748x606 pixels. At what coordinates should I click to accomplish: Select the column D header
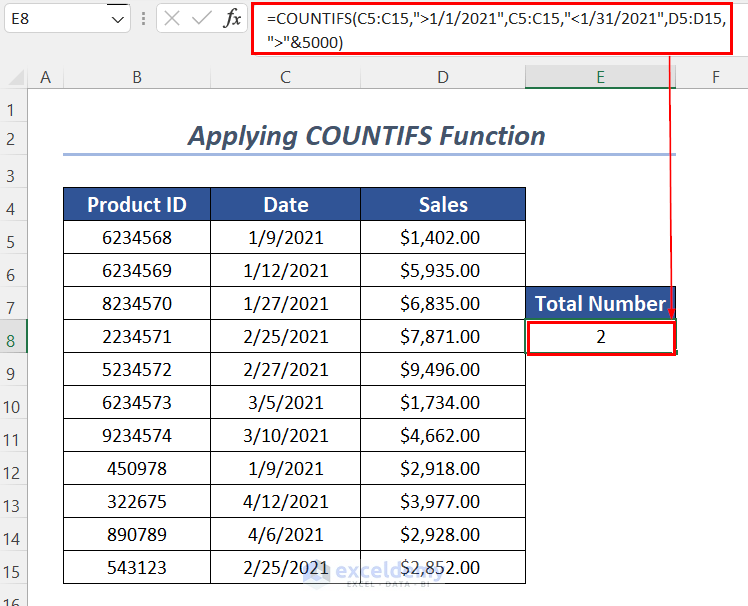[443, 77]
